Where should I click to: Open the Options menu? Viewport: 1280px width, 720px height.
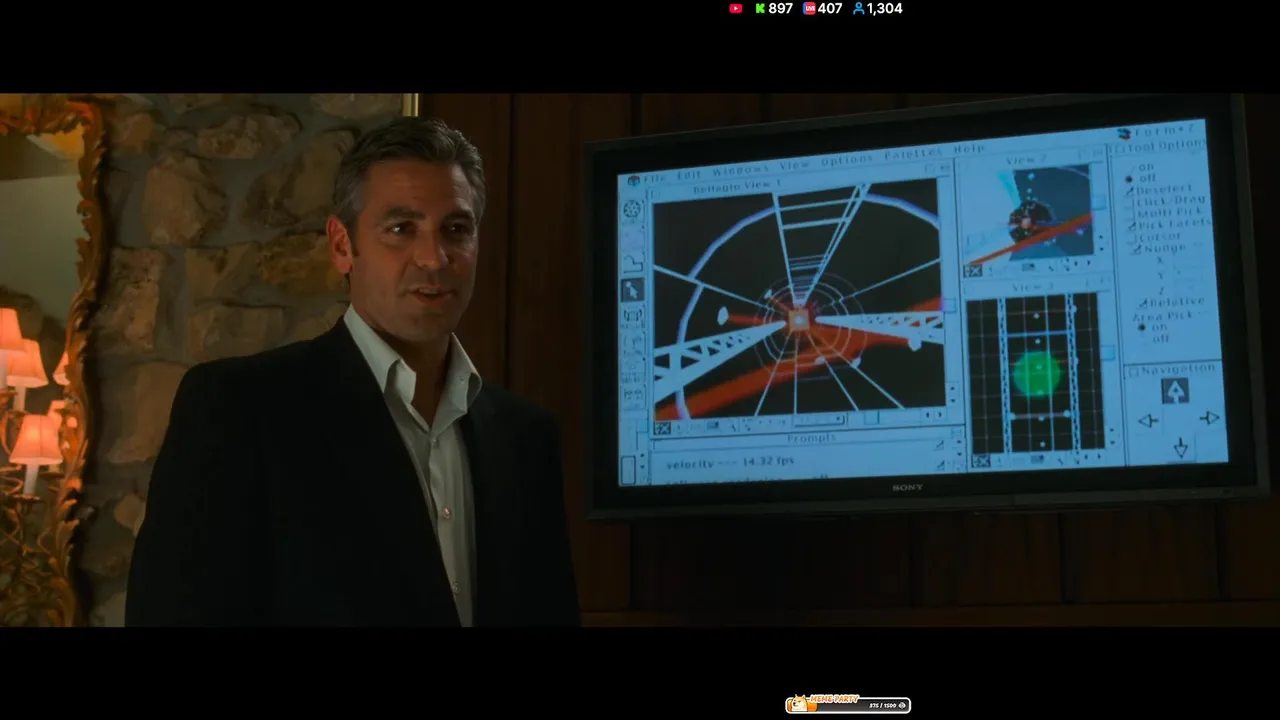pos(846,160)
